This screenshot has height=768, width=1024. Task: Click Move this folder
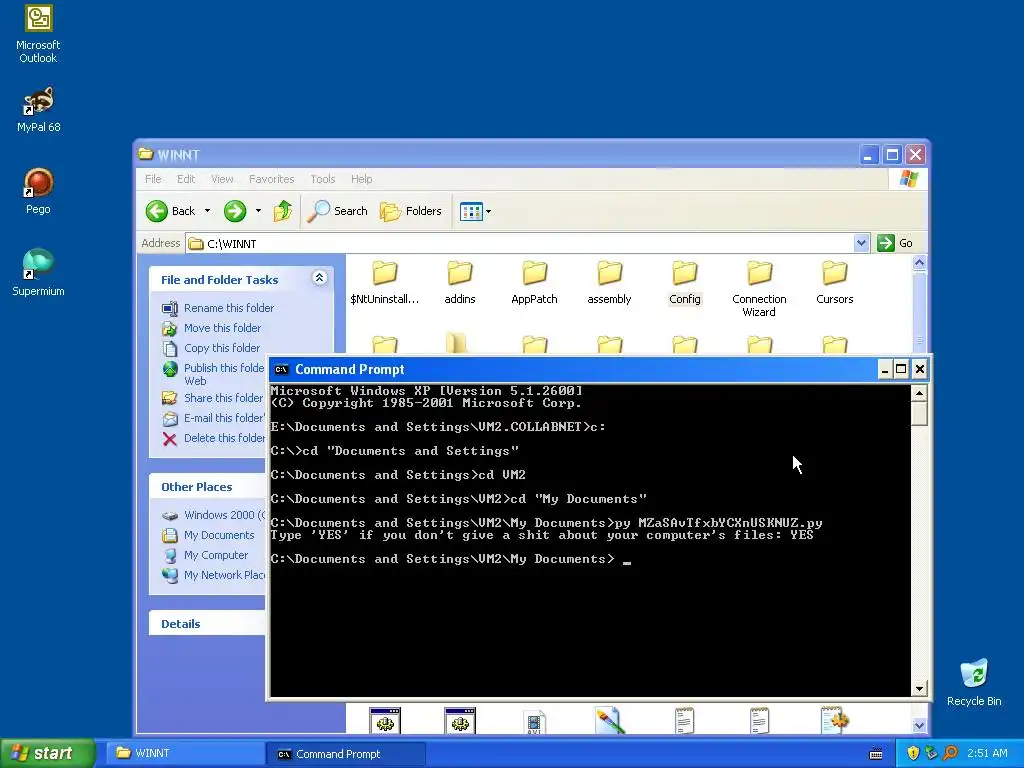point(211,328)
